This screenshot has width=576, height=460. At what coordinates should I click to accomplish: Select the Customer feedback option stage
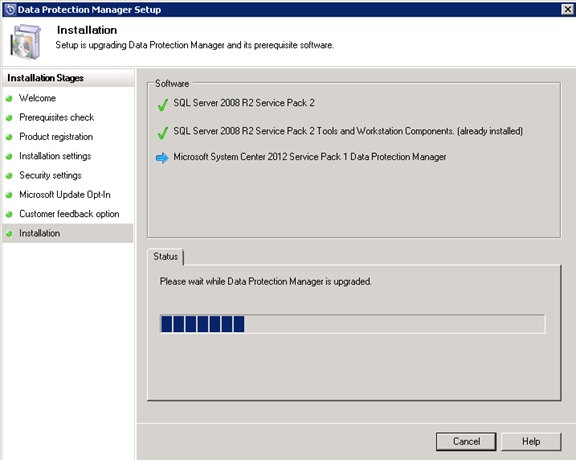[69, 214]
